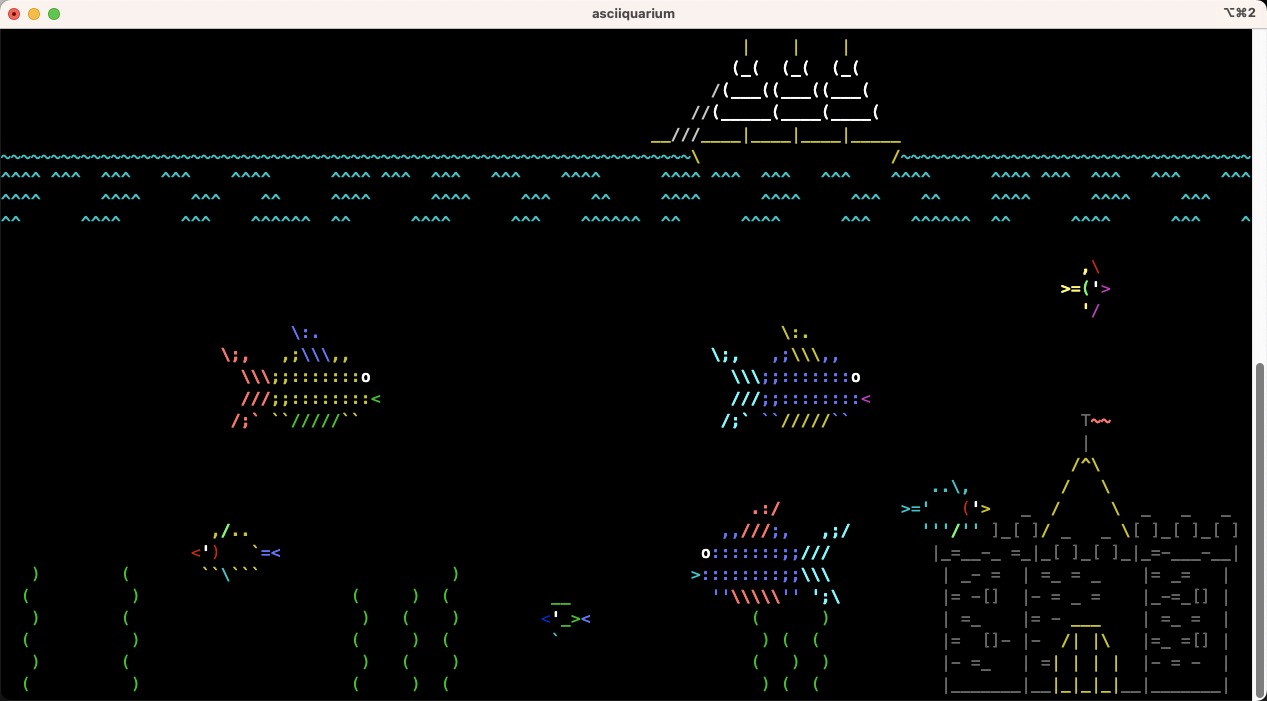Image resolution: width=1267 pixels, height=701 pixels.
Task: Click the small green fish near bottom center
Action: tap(563, 618)
